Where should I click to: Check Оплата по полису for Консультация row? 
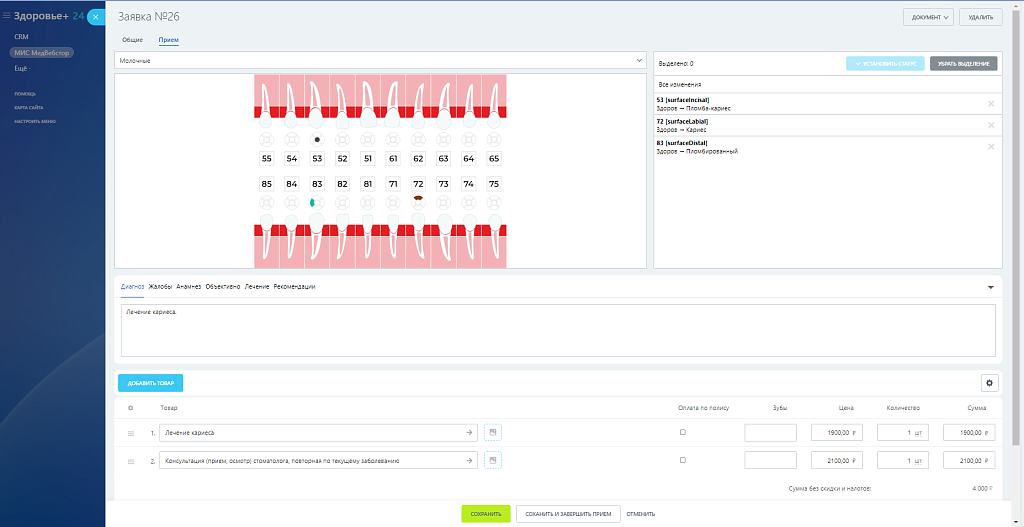pos(683,460)
